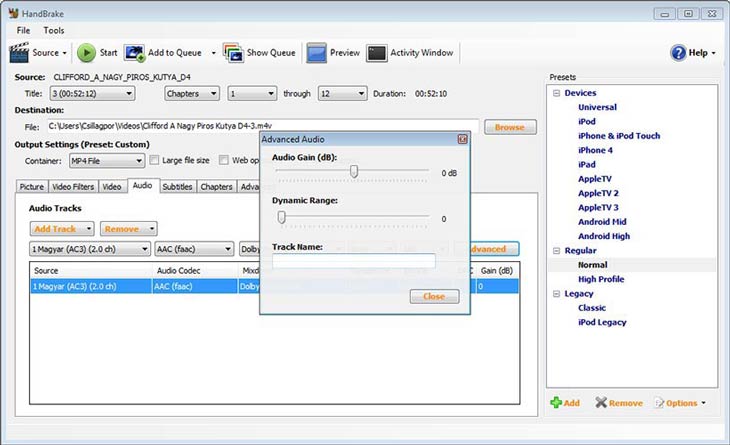Open the Activity Window icon
This screenshot has width=730, height=445.
point(377,52)
